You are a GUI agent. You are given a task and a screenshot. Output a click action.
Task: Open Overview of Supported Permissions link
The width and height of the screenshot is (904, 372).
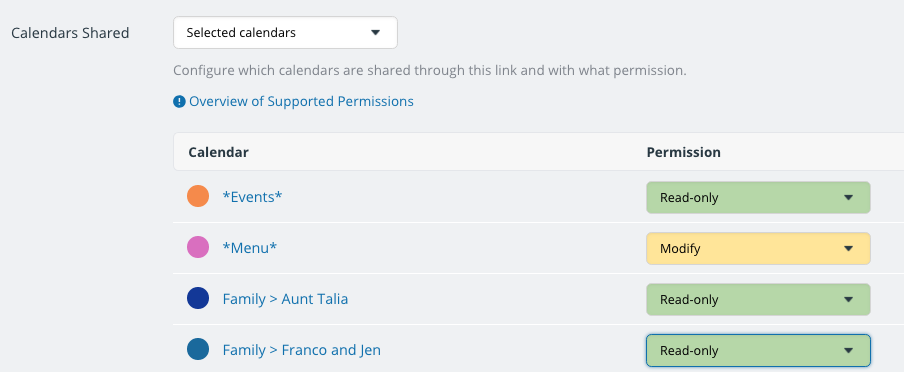(301, 102)
